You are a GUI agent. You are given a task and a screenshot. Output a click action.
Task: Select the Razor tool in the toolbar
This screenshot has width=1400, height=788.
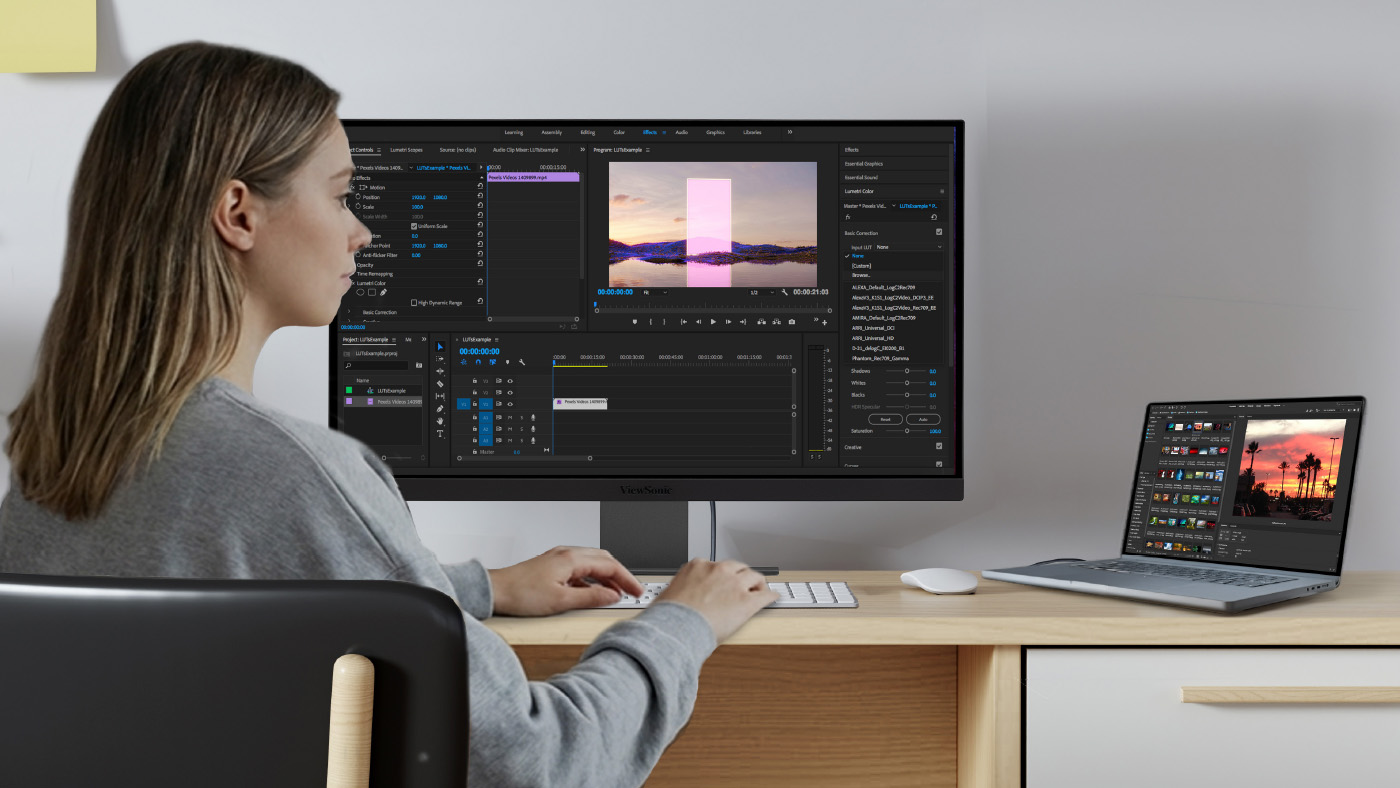coord(440,384)
